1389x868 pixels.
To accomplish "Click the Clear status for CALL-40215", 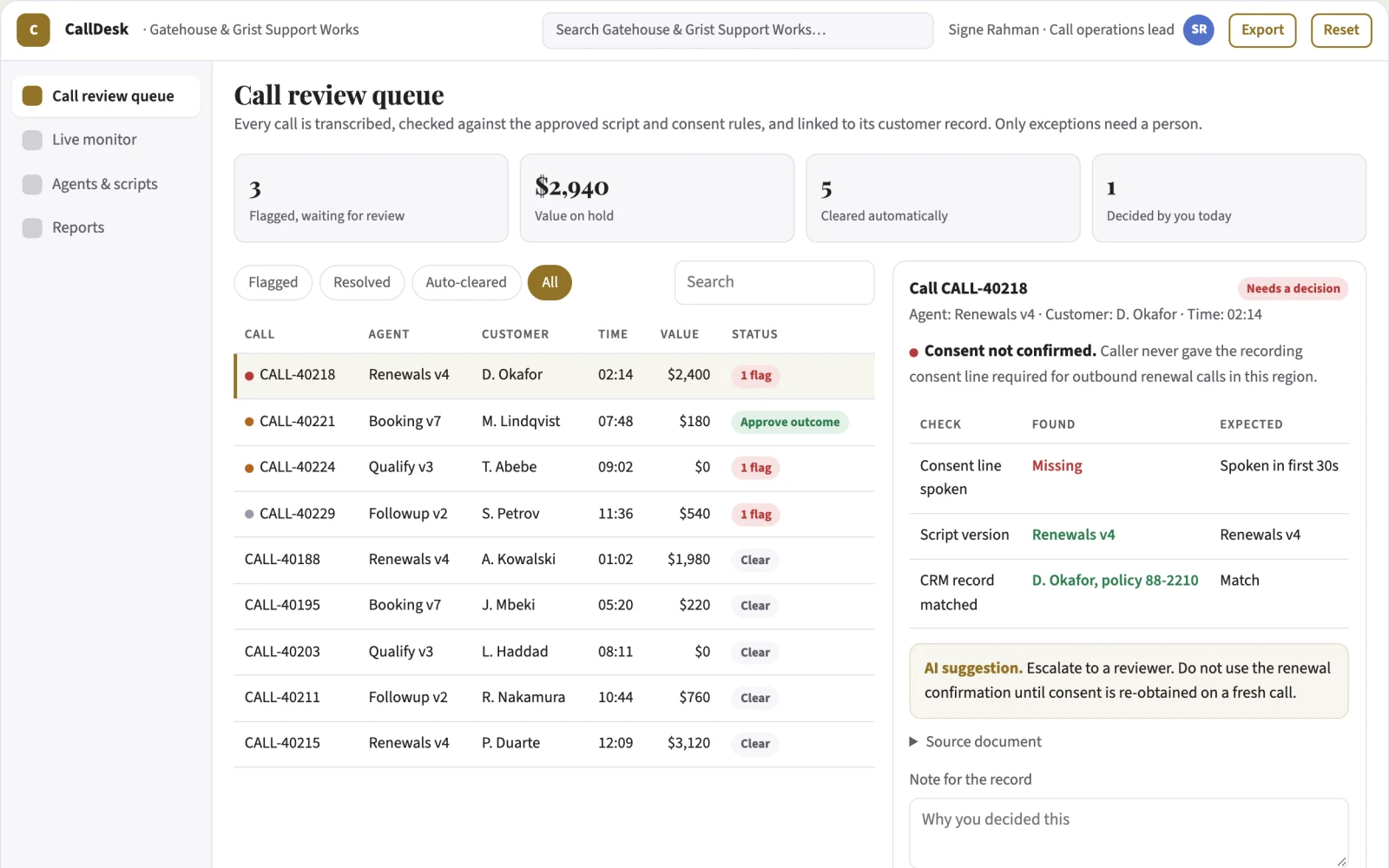I will (x=755, y=744).
